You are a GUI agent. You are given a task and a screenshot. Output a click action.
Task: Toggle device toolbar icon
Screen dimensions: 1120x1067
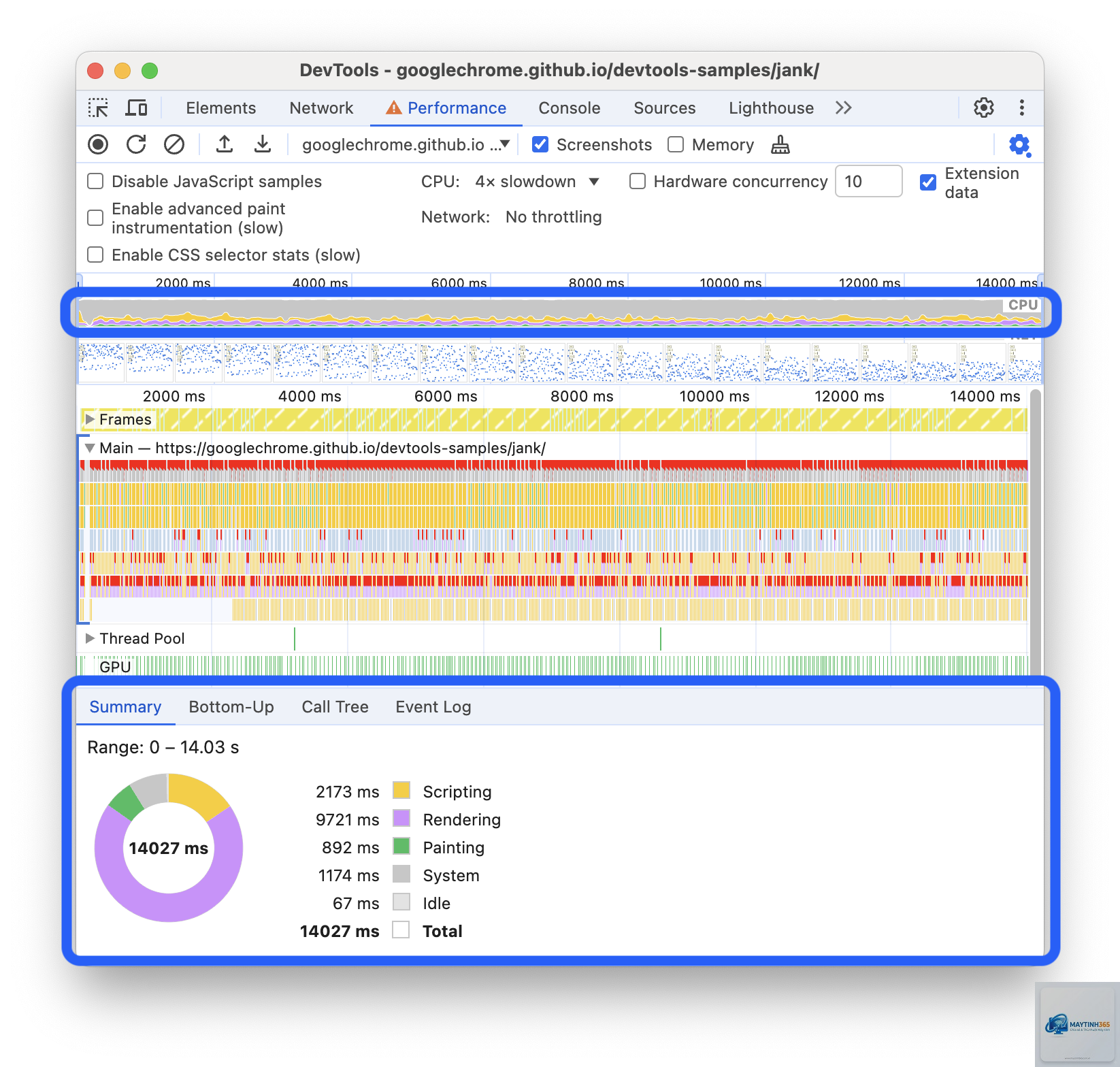pyautogui.click(x=137, y=108)
